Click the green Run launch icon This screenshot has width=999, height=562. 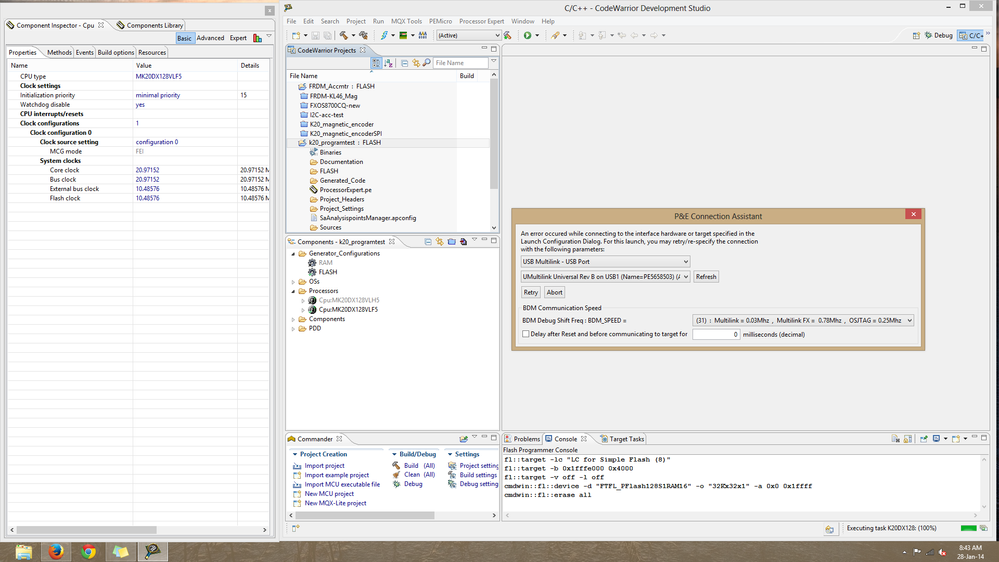click(528, 36)
